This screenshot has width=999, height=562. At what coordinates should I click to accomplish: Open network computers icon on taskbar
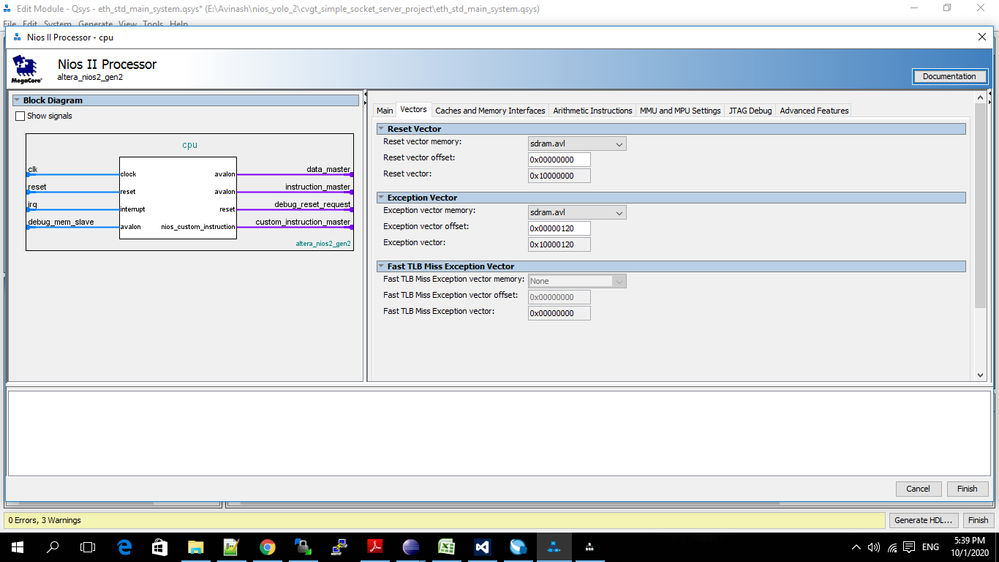point(339,547)
